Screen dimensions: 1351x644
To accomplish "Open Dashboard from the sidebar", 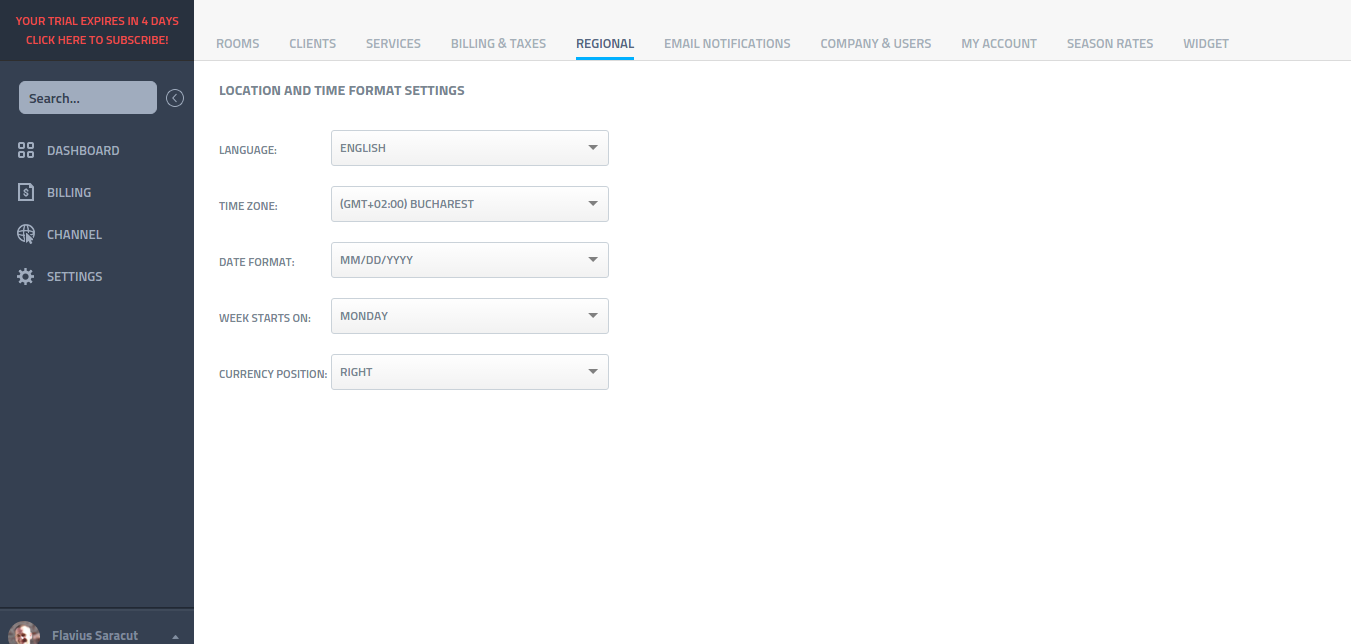I will tap(83, 150).
